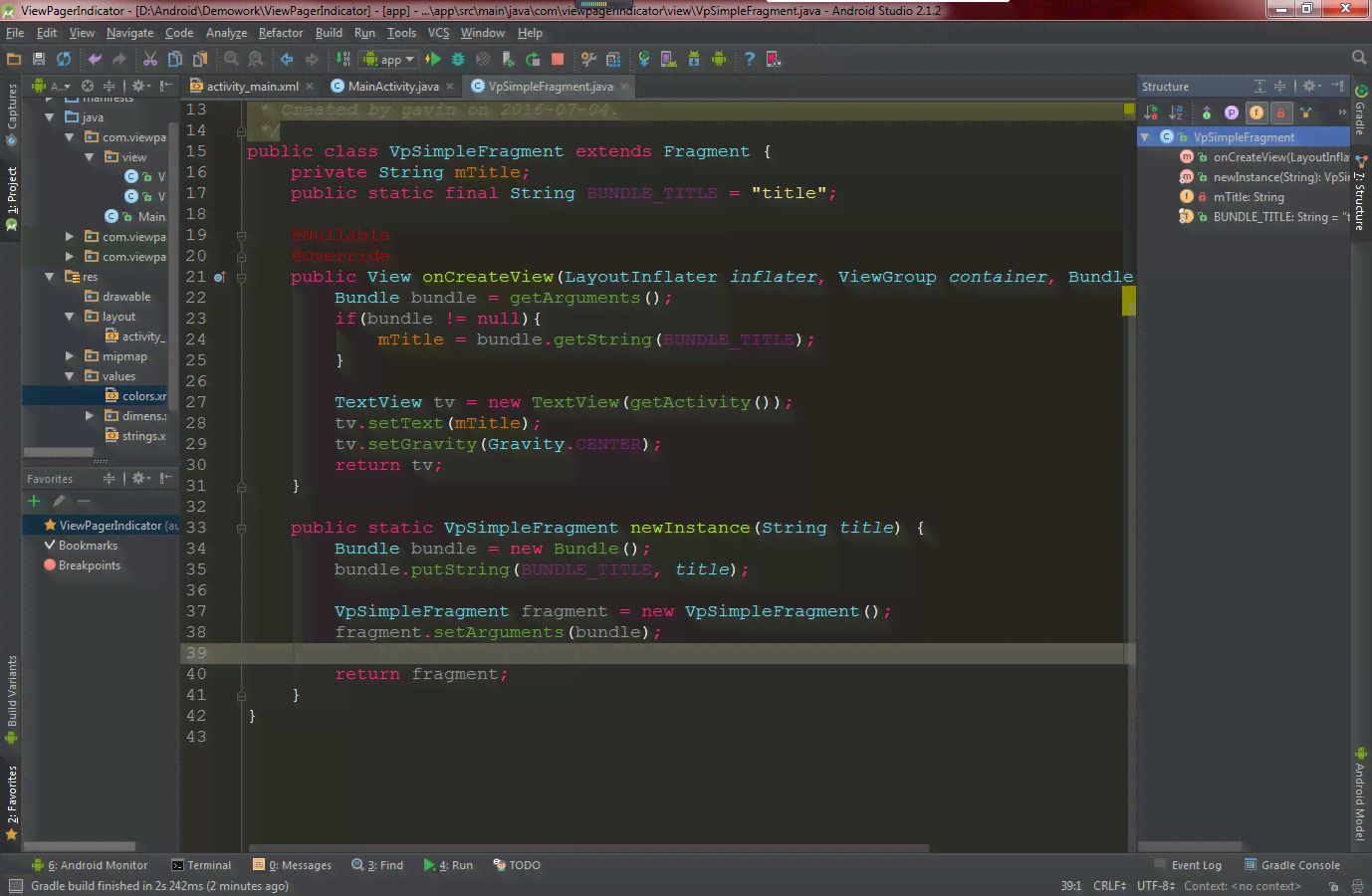The height and width of the screenshot is (896, 1372).
Task: Toggle Sort Alphabetically in Structure panel
Action: tap(1177, 112)
